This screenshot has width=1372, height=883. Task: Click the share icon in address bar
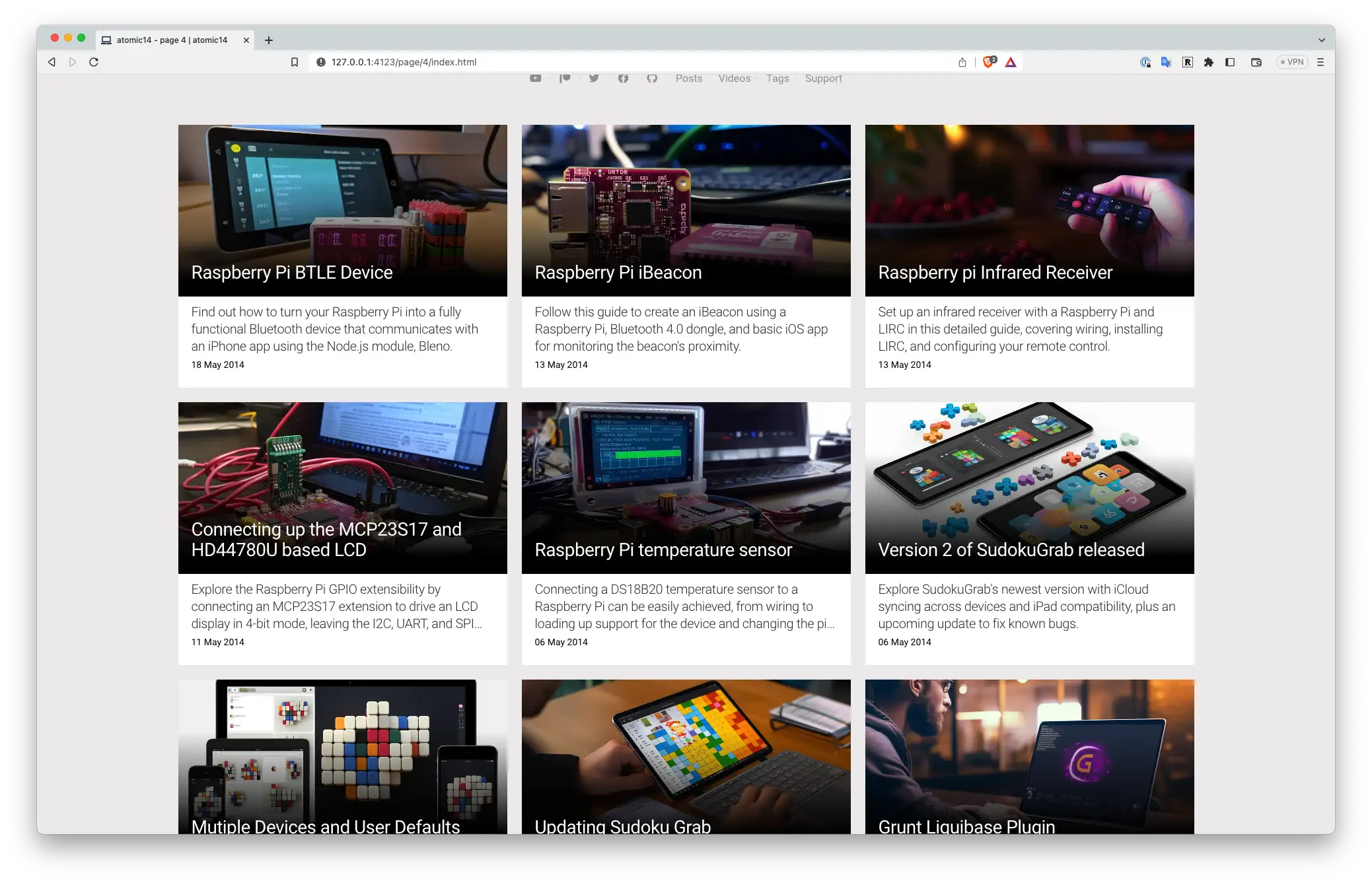pyautogui.click(x=962, y=62)
